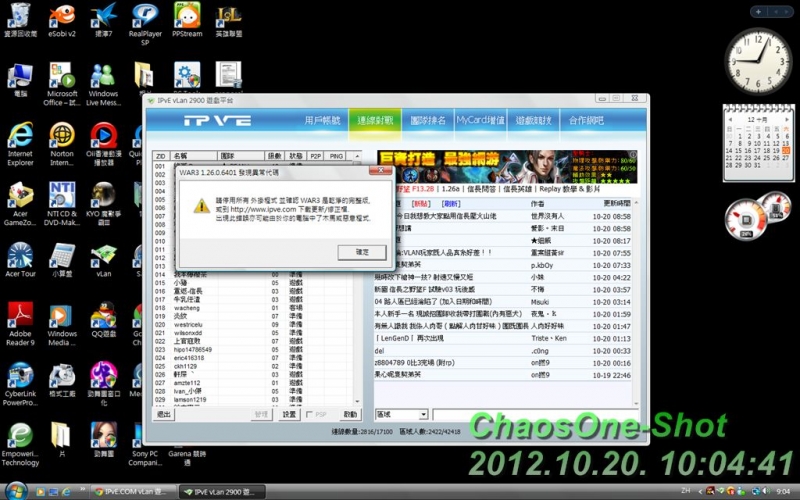Click the greyed 管理 button
The width and height of the screenshot is (800, 500).
pyautogui.click(x=261, y=414)
